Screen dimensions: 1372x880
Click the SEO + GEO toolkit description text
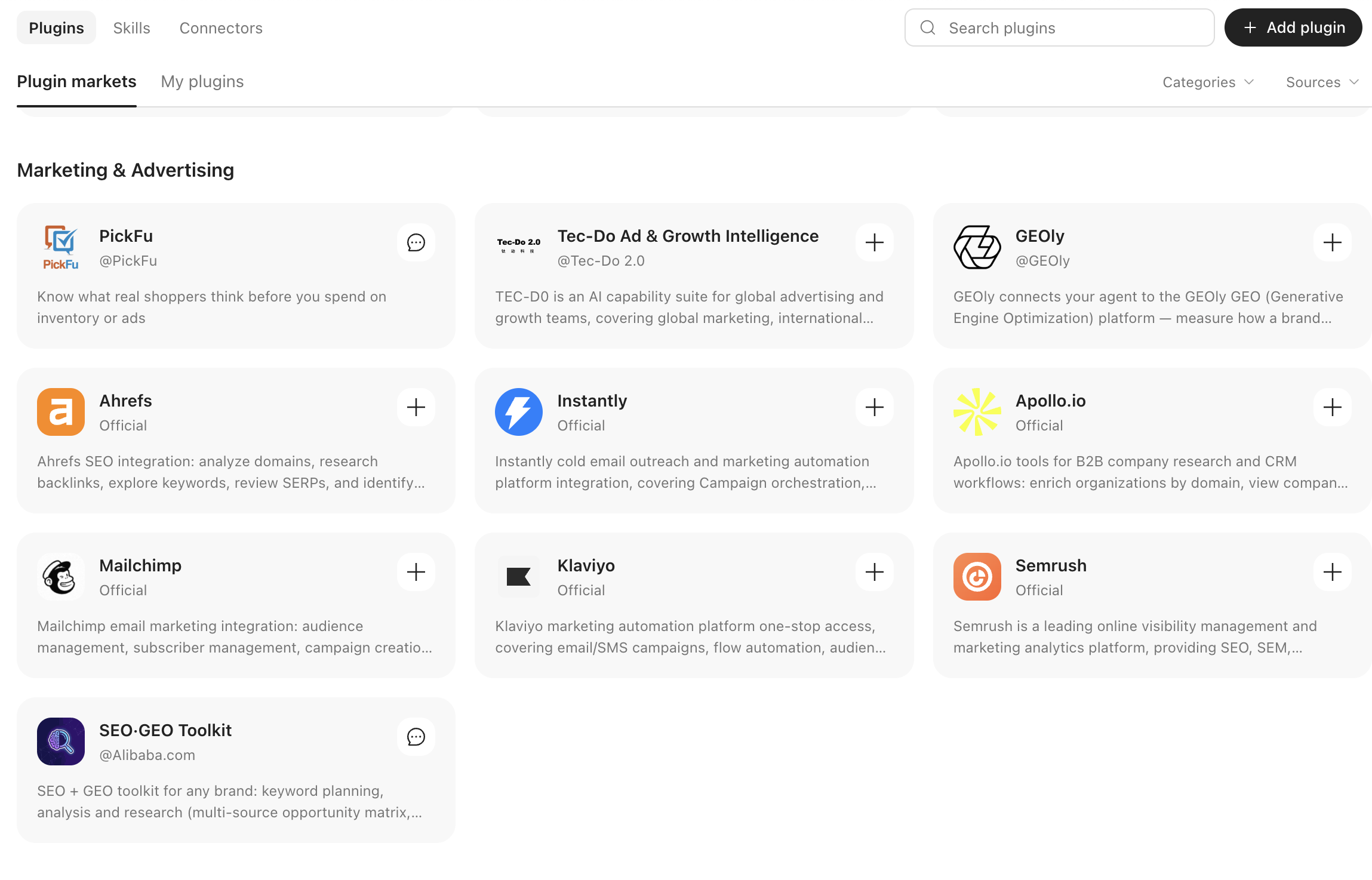pyautogui.click(x=230, y=802)
